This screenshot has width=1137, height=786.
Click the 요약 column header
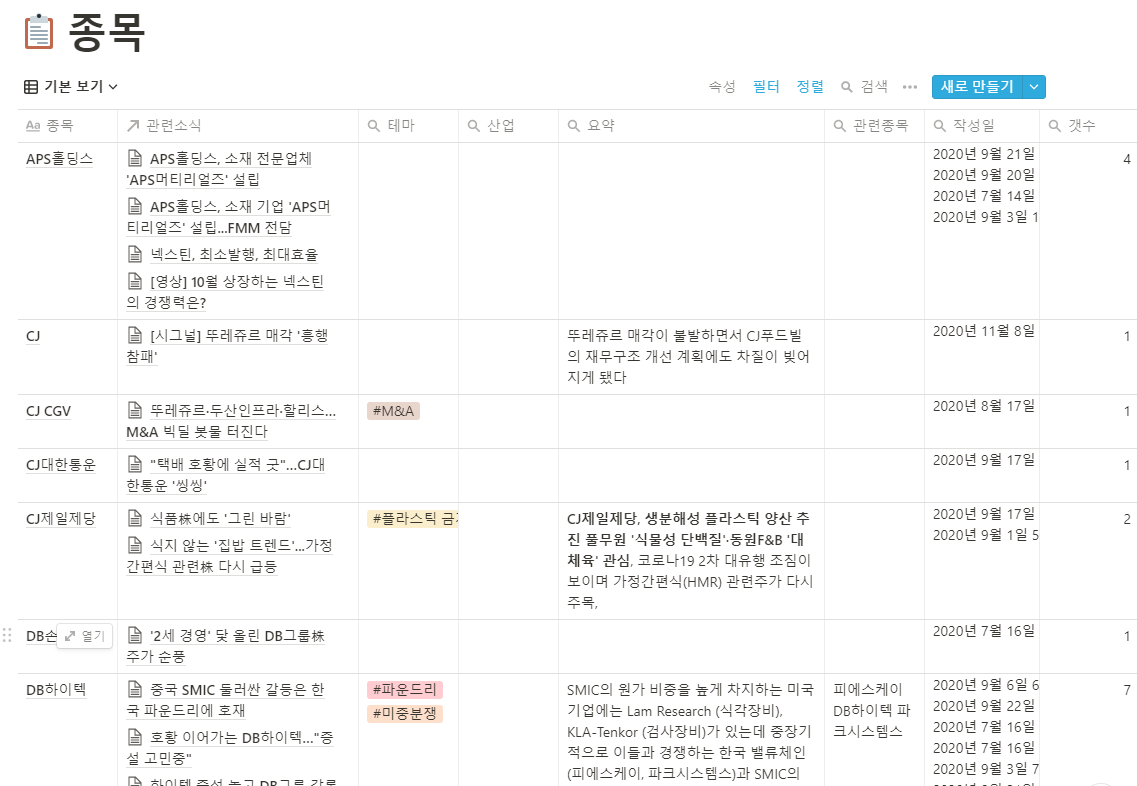(x=691, y=126)
